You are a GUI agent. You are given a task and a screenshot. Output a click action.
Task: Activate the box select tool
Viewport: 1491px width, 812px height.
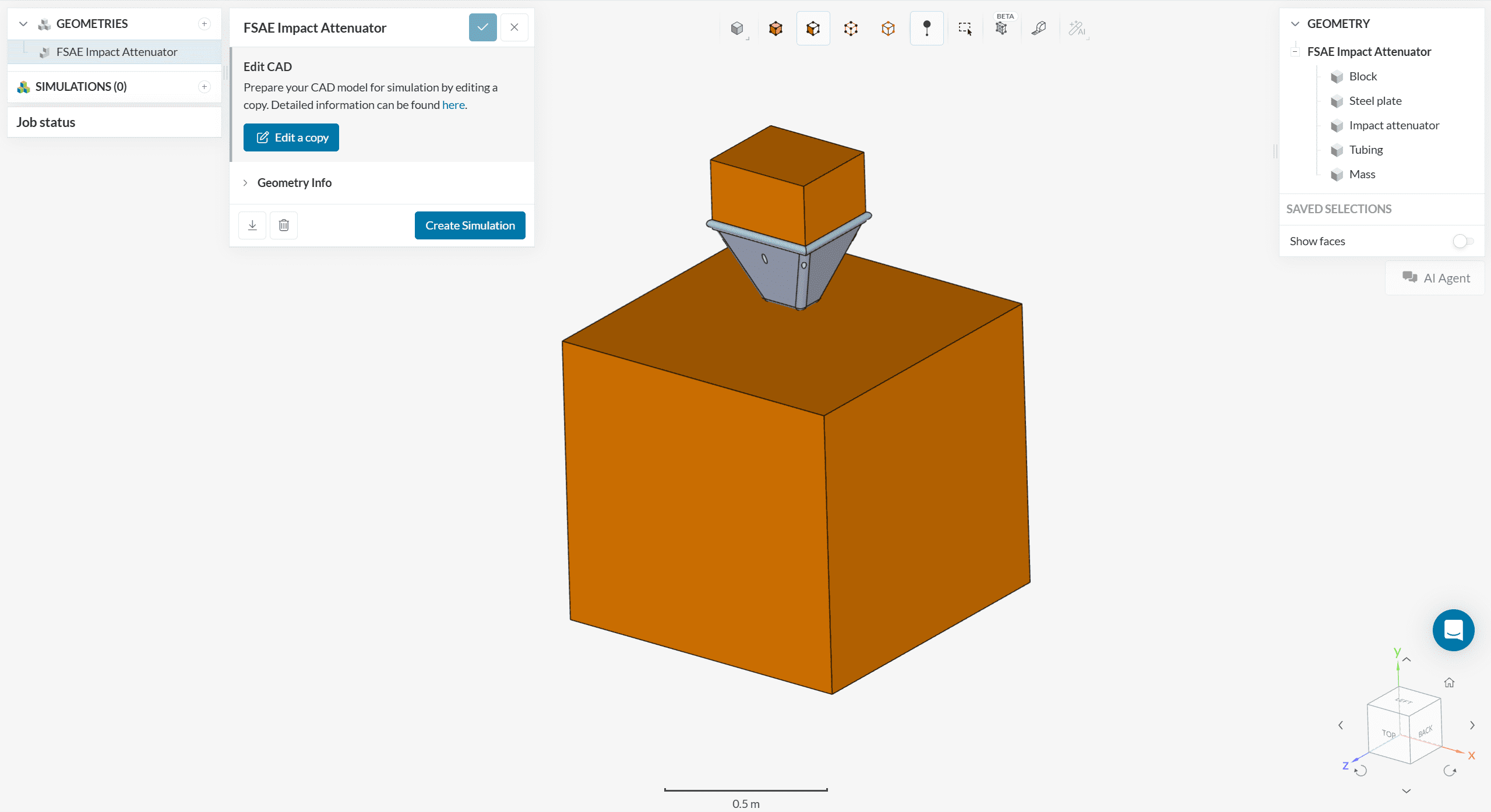point(965,28)
